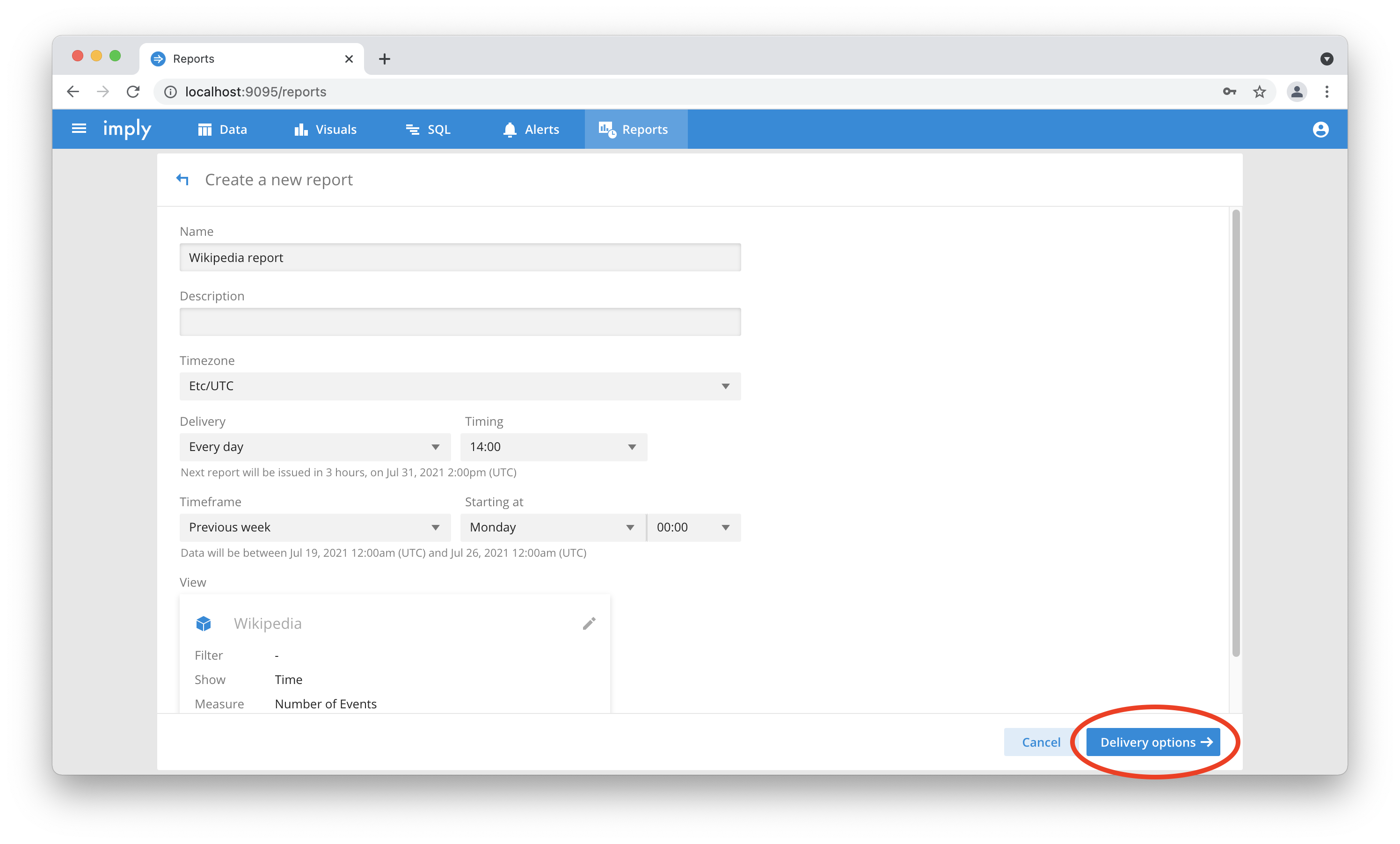Viewport: 1400px width, 844px height.
Task: Open the Alerts section
Action: click(530, 129)
